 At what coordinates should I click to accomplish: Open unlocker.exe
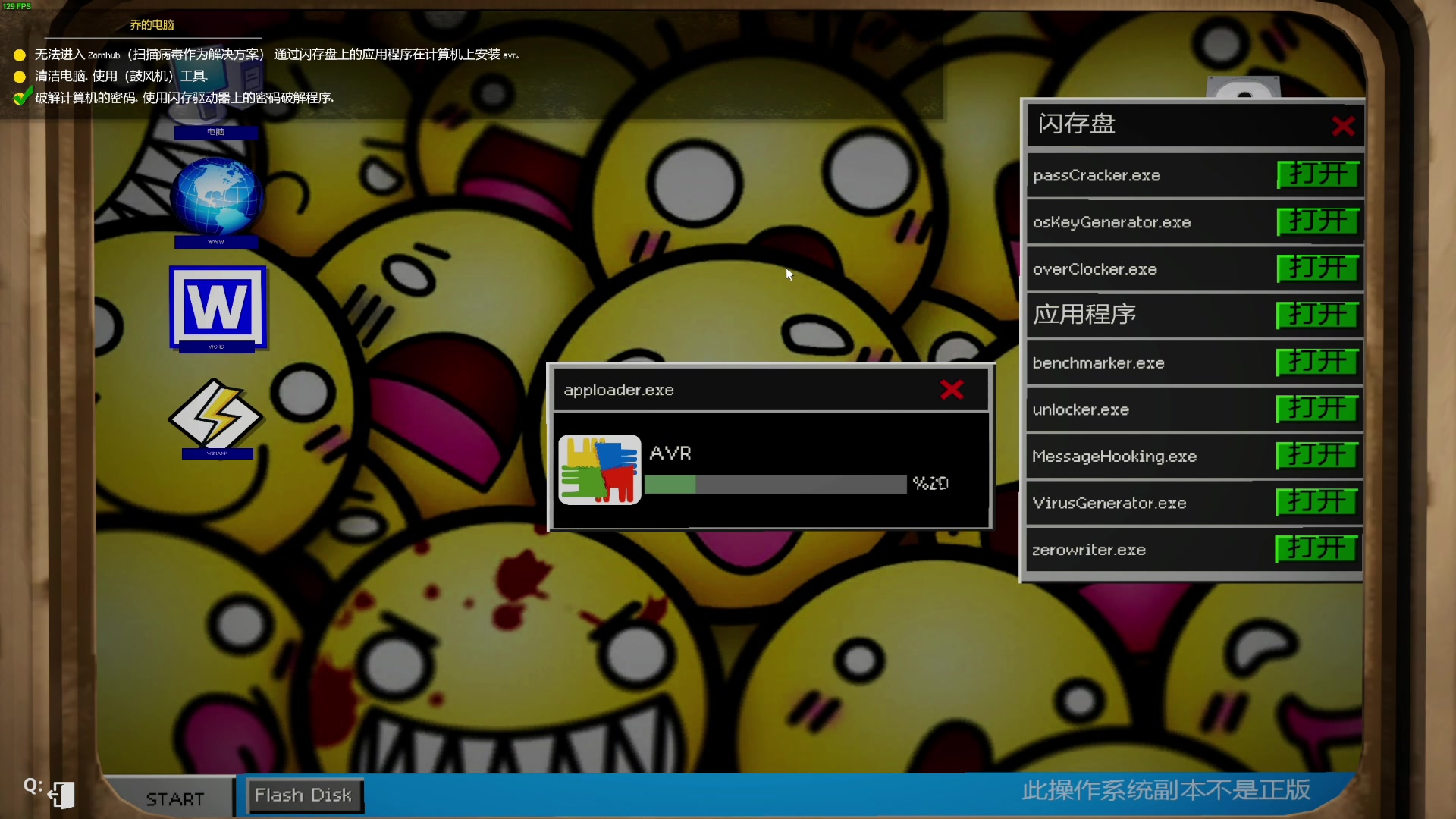point(1318,409)
